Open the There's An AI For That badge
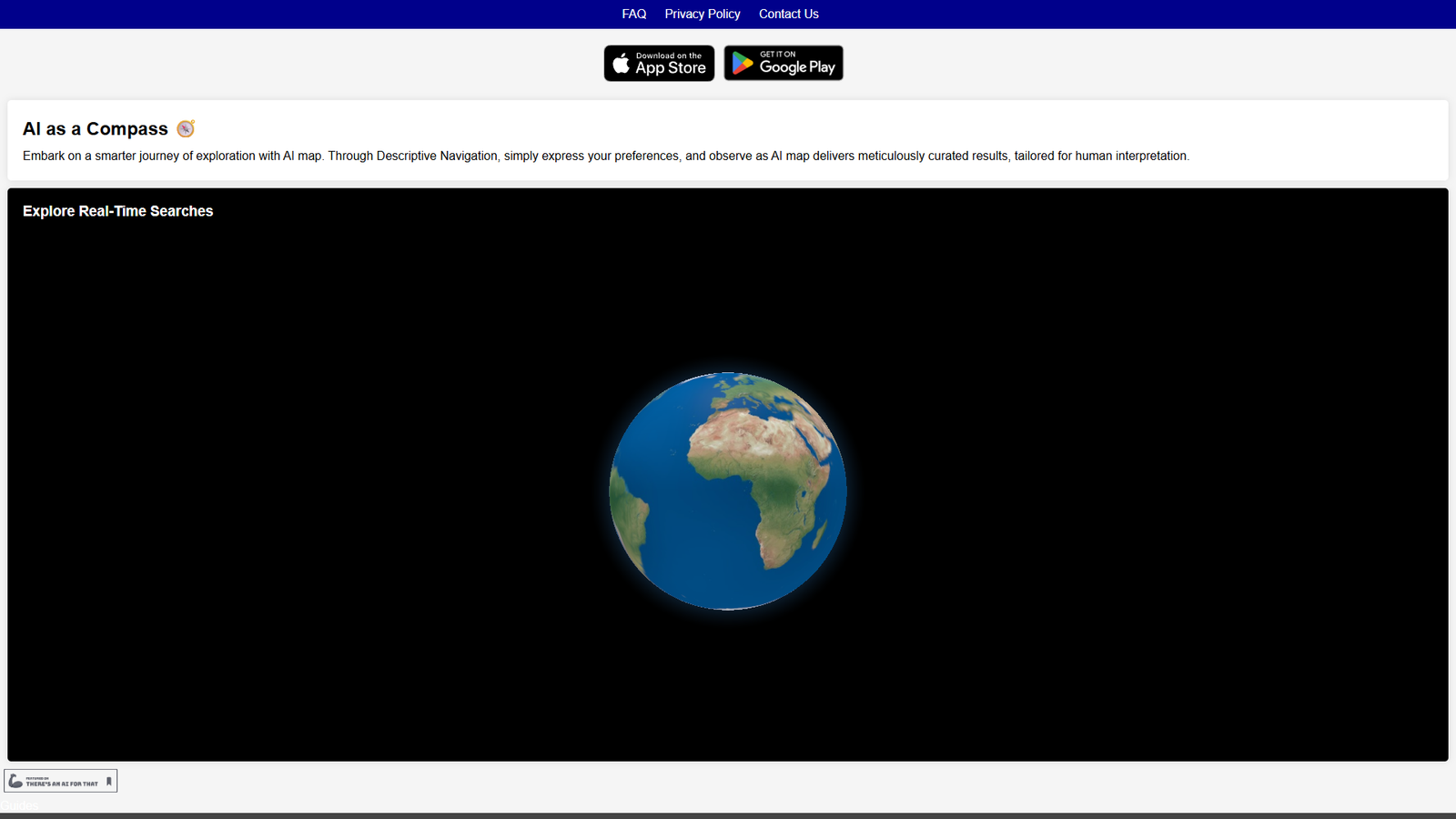Image resolution: width=1456 pixels, height=819 pixels. 61,781
